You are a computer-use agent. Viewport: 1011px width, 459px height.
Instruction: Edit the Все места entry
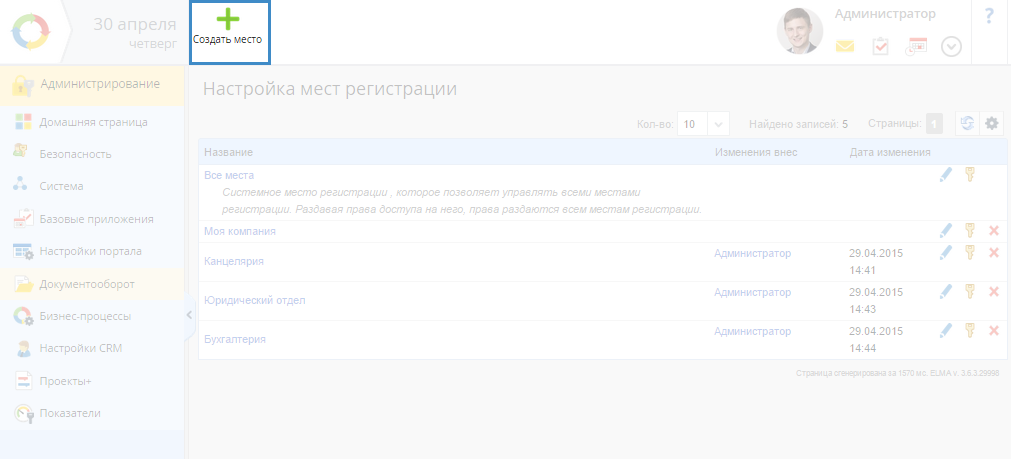(x=946, y=175)
